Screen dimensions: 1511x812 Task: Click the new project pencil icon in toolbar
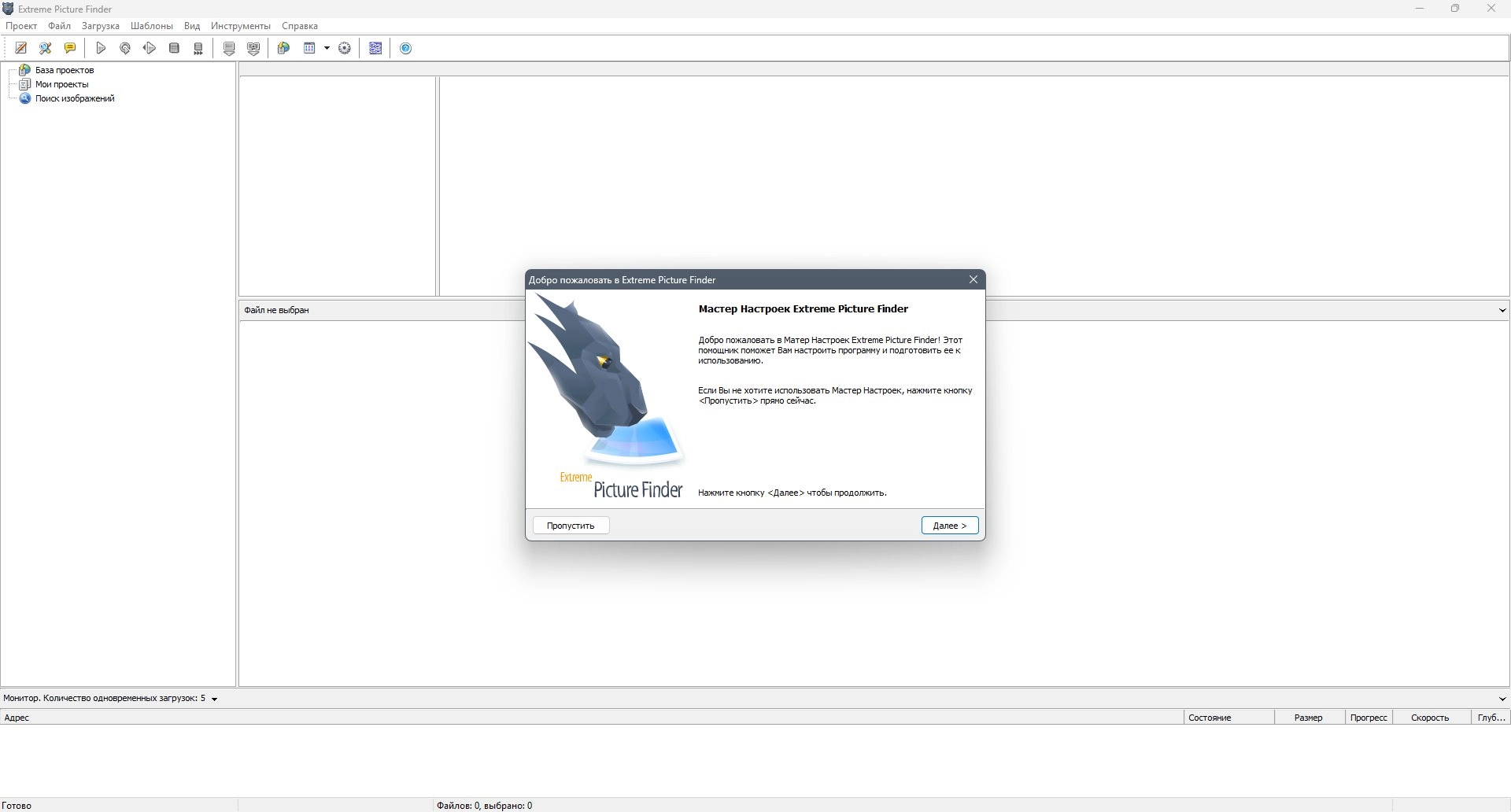coord(21,48)
